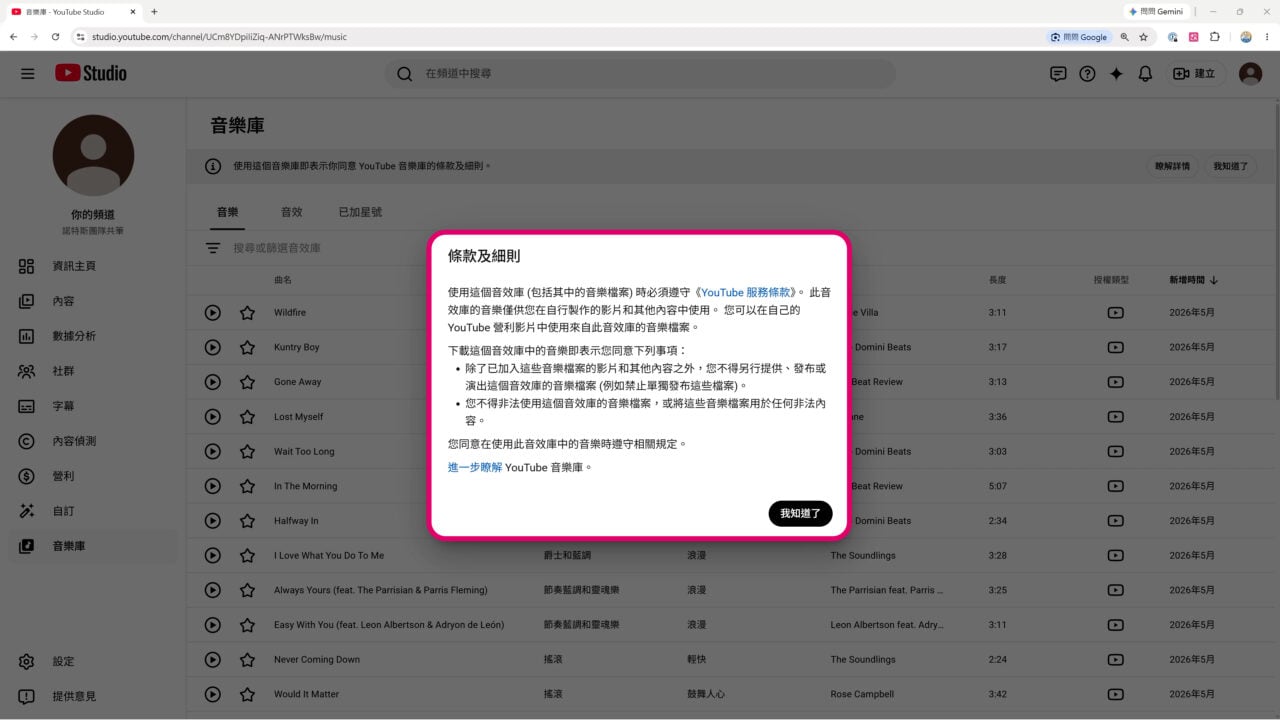Viewport: 1280px width, 720px height.
Task: Open 數據分析 in the sidebar
Action: [x=92, y=336]
